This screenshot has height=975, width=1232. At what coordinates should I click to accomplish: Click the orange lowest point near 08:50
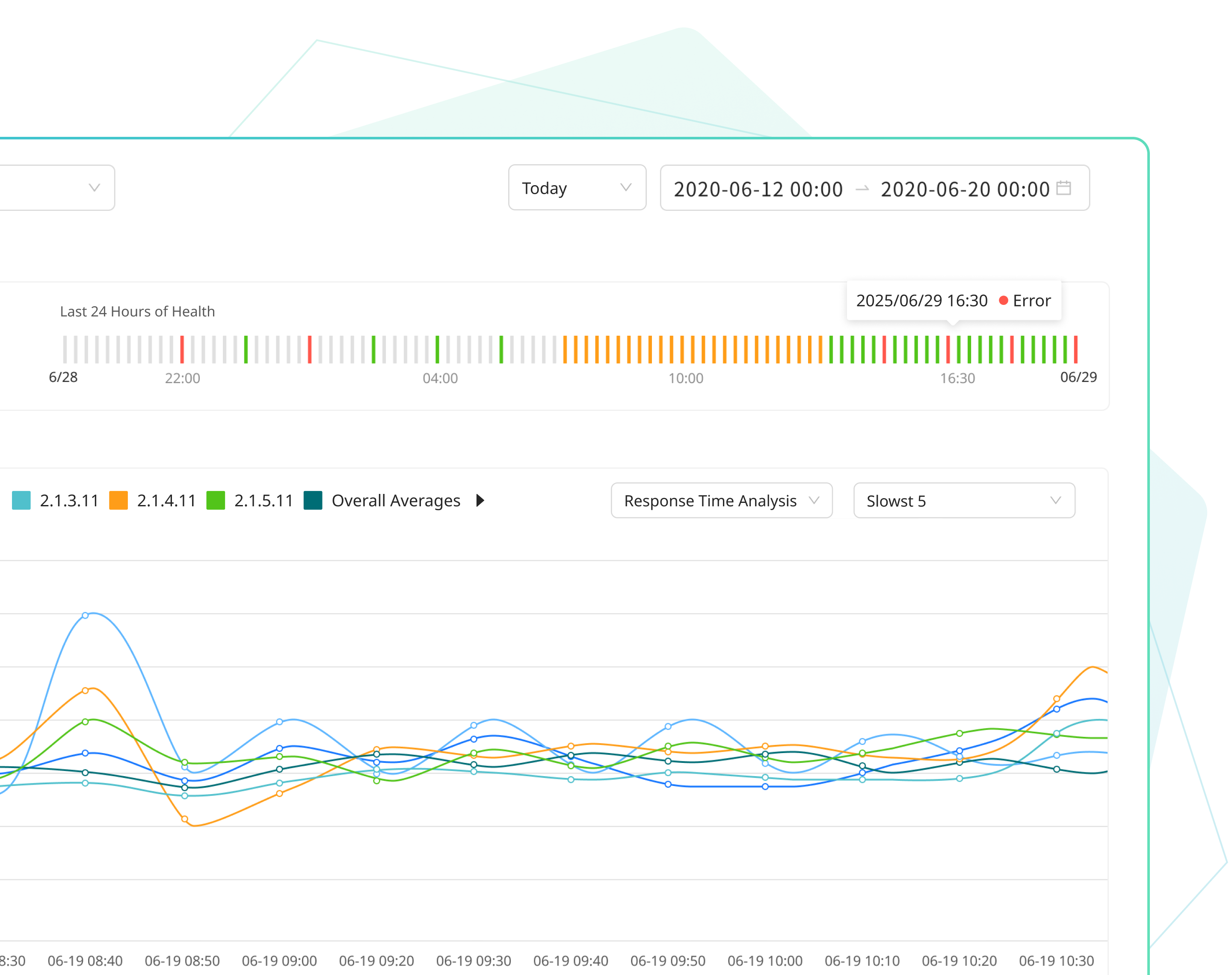click(x=184, y=819)
